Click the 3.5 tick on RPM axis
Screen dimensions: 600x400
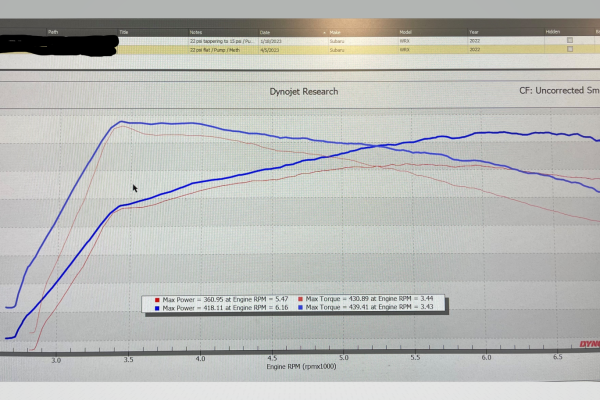(129, 359)
